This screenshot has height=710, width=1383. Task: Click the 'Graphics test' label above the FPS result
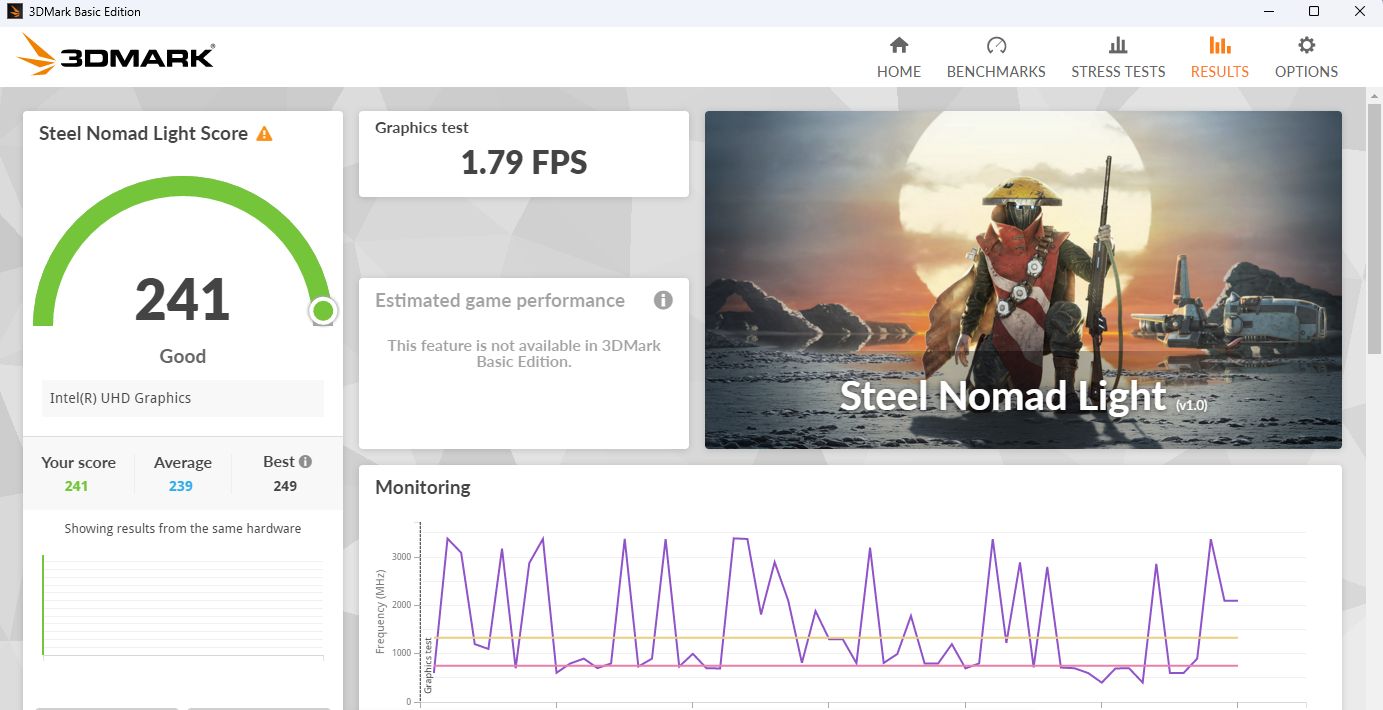click(421, 128)
